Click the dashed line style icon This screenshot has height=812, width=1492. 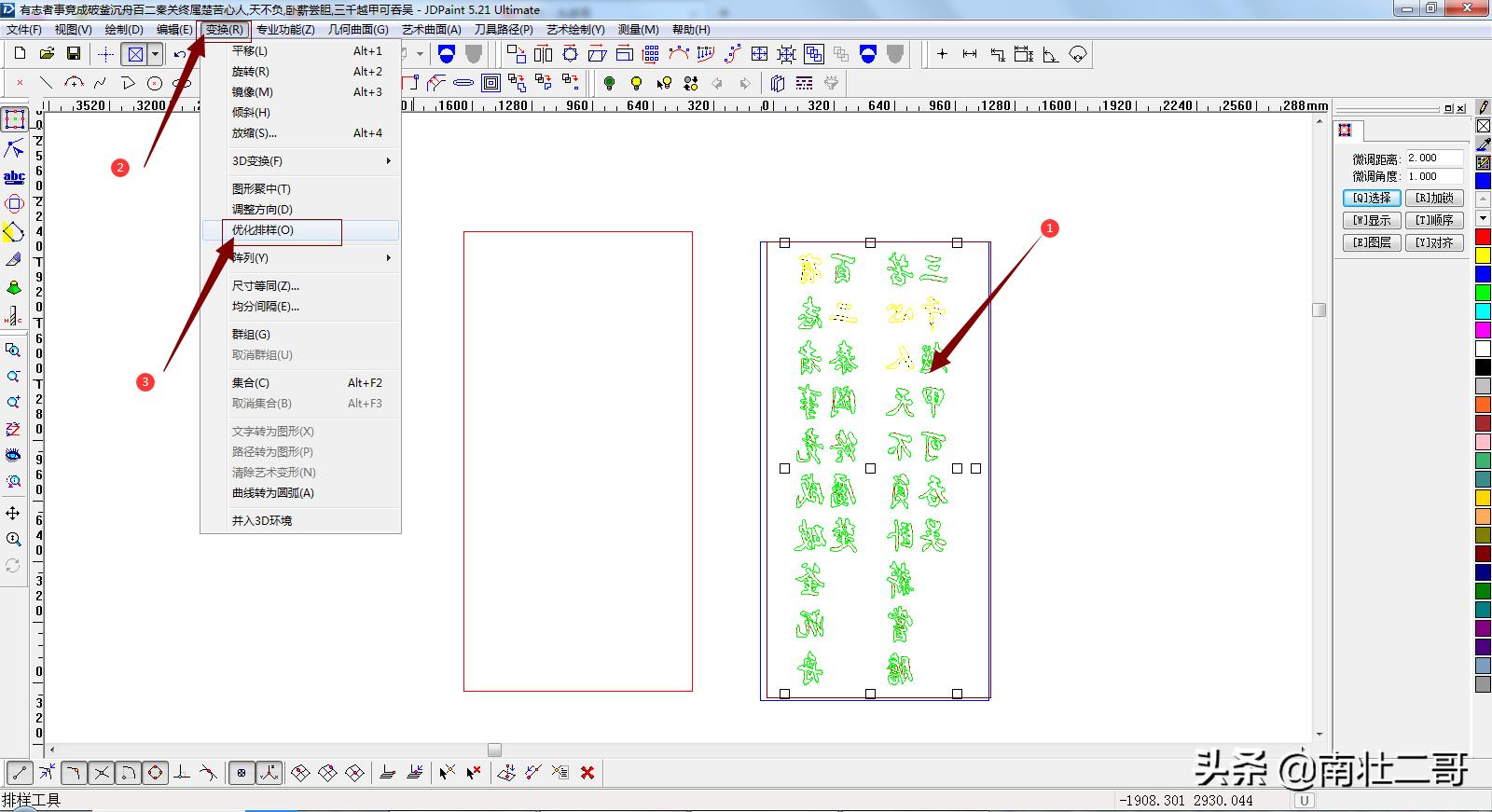(x=805, y=83)
